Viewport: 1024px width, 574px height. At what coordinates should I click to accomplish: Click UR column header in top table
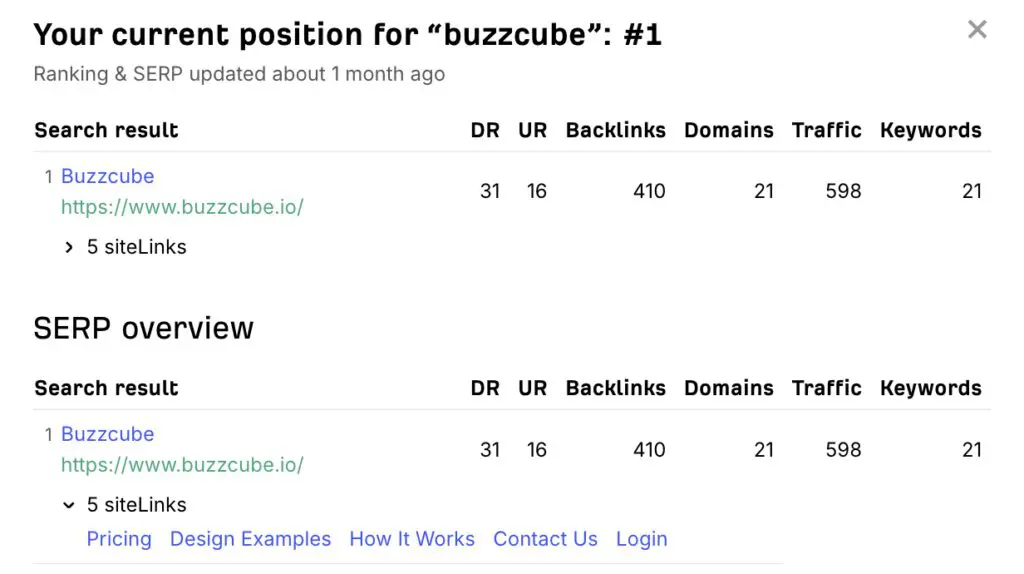tap(532, 130)
